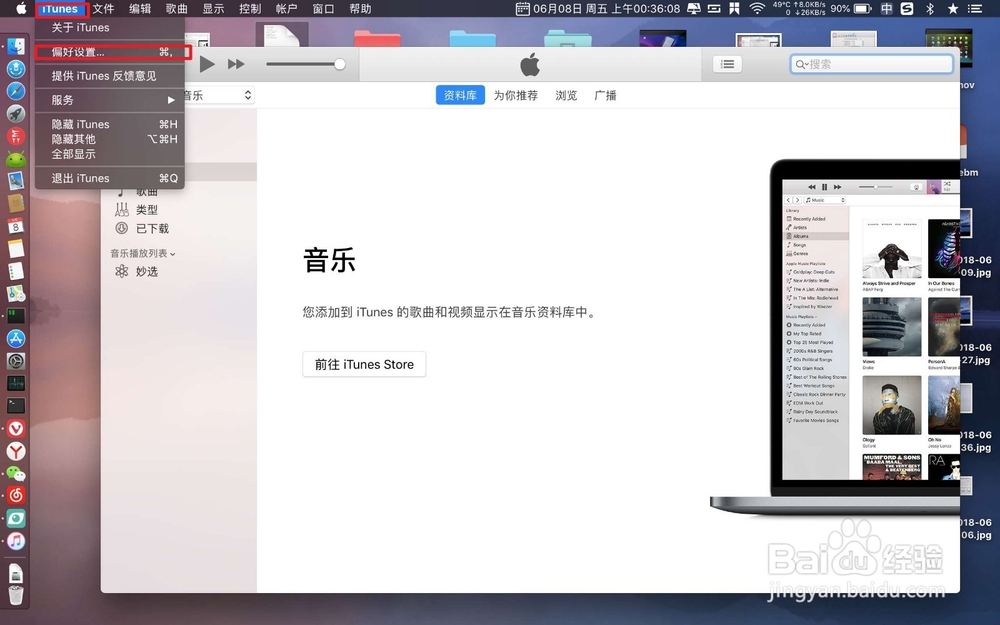Open the Notification Center icon

[975, 8]
